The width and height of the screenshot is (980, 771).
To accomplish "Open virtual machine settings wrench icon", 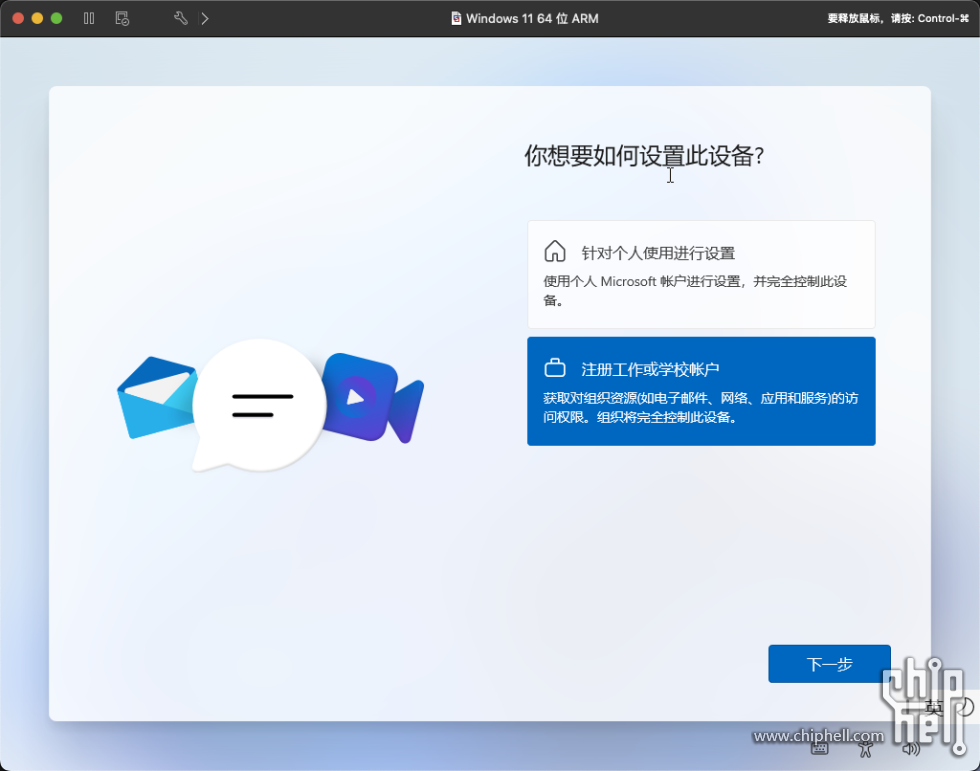I will click(181, 18).
